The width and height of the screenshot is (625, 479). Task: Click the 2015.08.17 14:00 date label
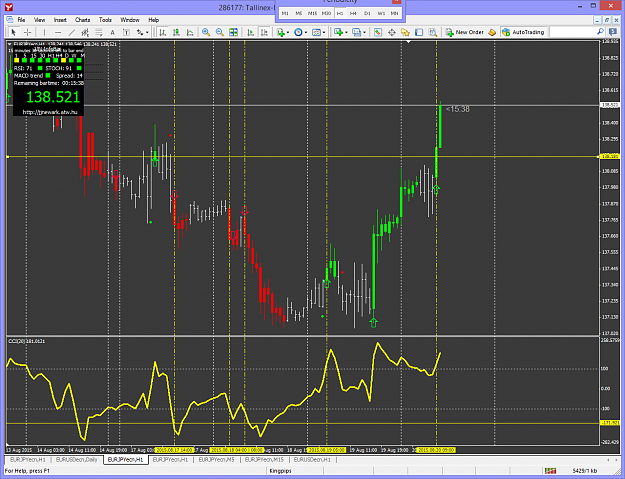click(x=174, y=450)
